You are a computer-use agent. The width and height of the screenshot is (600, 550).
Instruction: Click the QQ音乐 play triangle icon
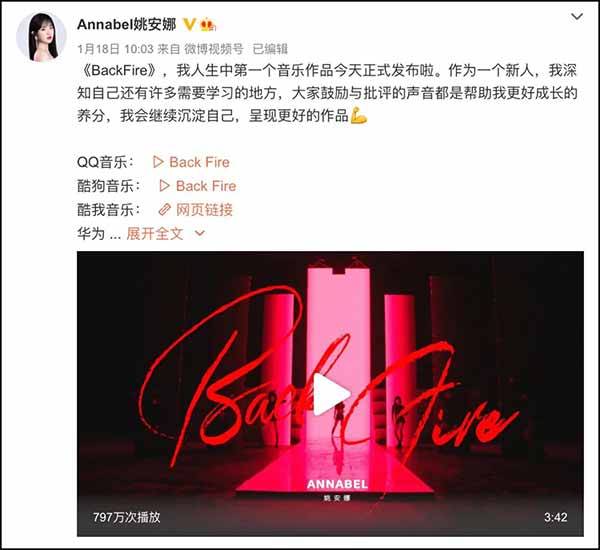[158, 162]
